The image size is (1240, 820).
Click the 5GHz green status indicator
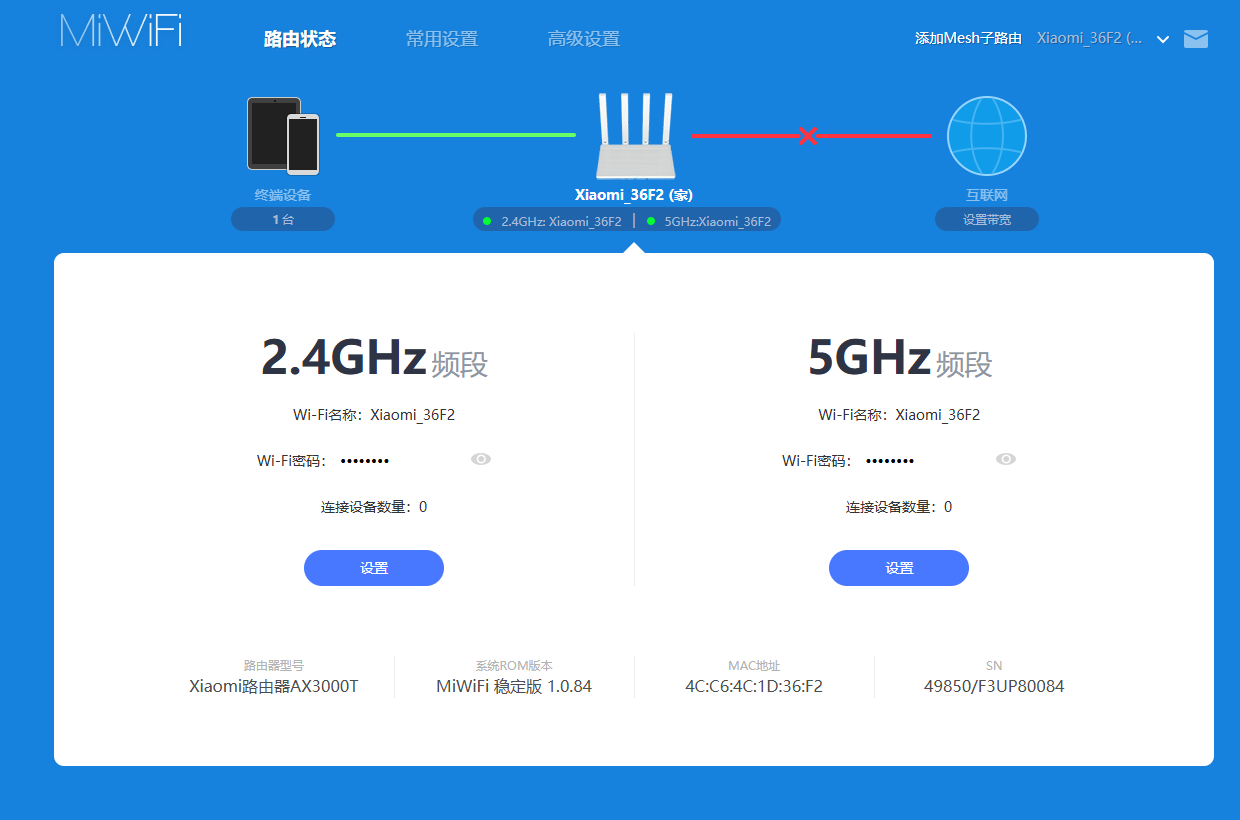point(651,221)
